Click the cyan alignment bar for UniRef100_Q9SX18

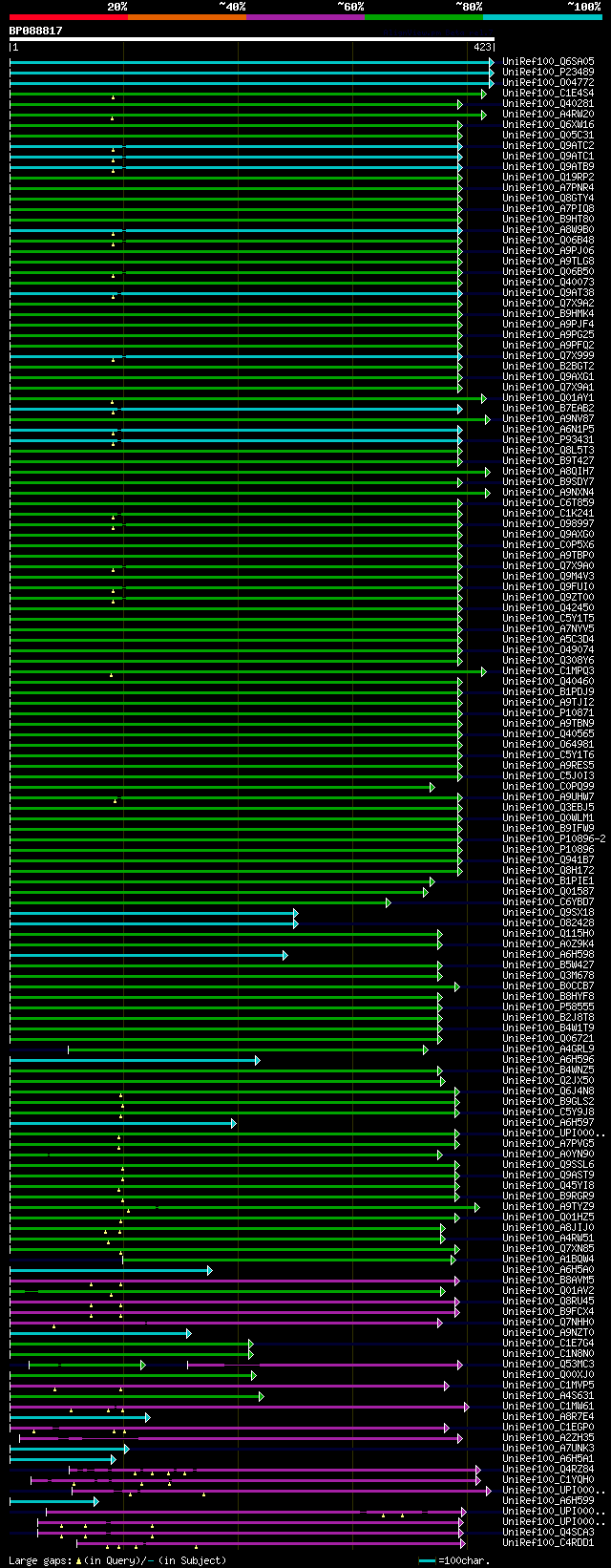click(154, 913)
